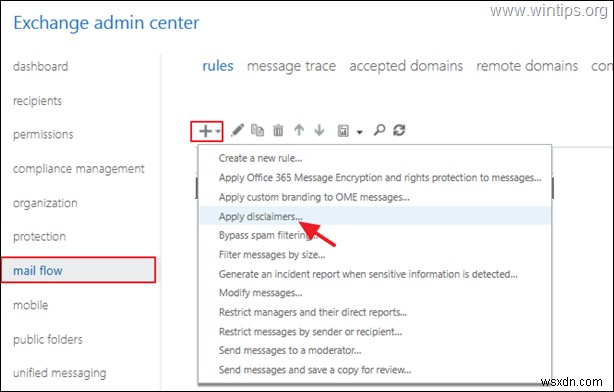Choose Apply Office 365 Message Encryption option
614x392 pixels.
tap(380, 178)
